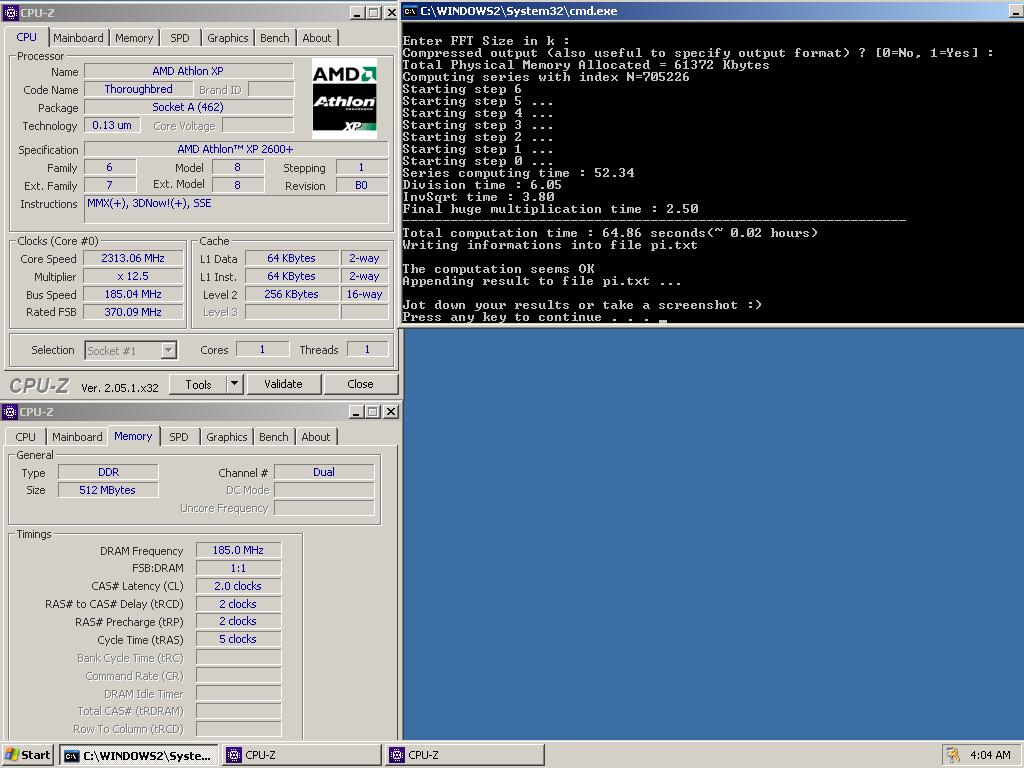Switch to the CPU tab in the lower CPU-Z window
The width and height of the screenshot is (1024, 768).
(25, 437)
